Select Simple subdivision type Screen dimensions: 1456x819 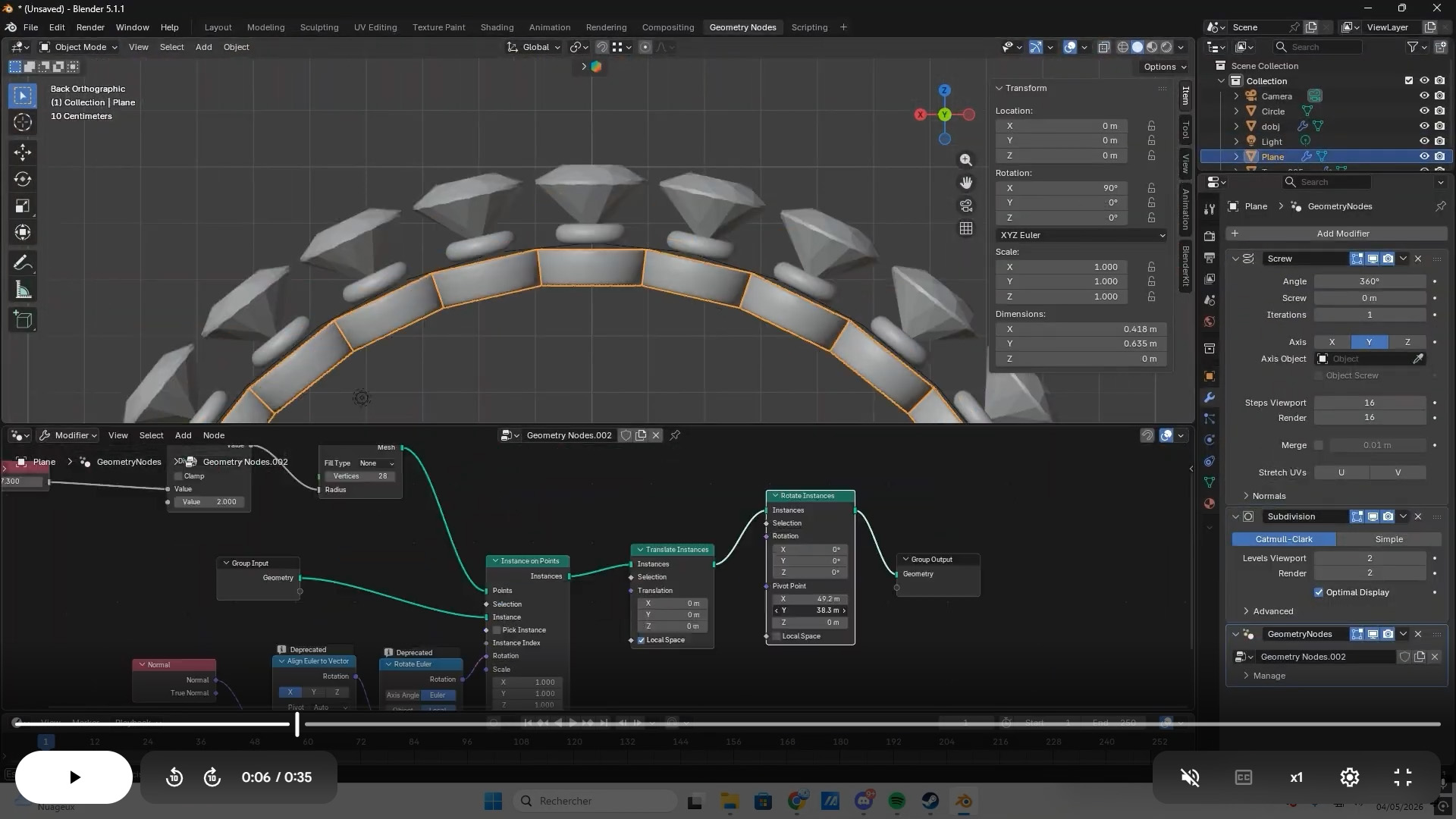pyautogui.click(x=1389, y=539)
